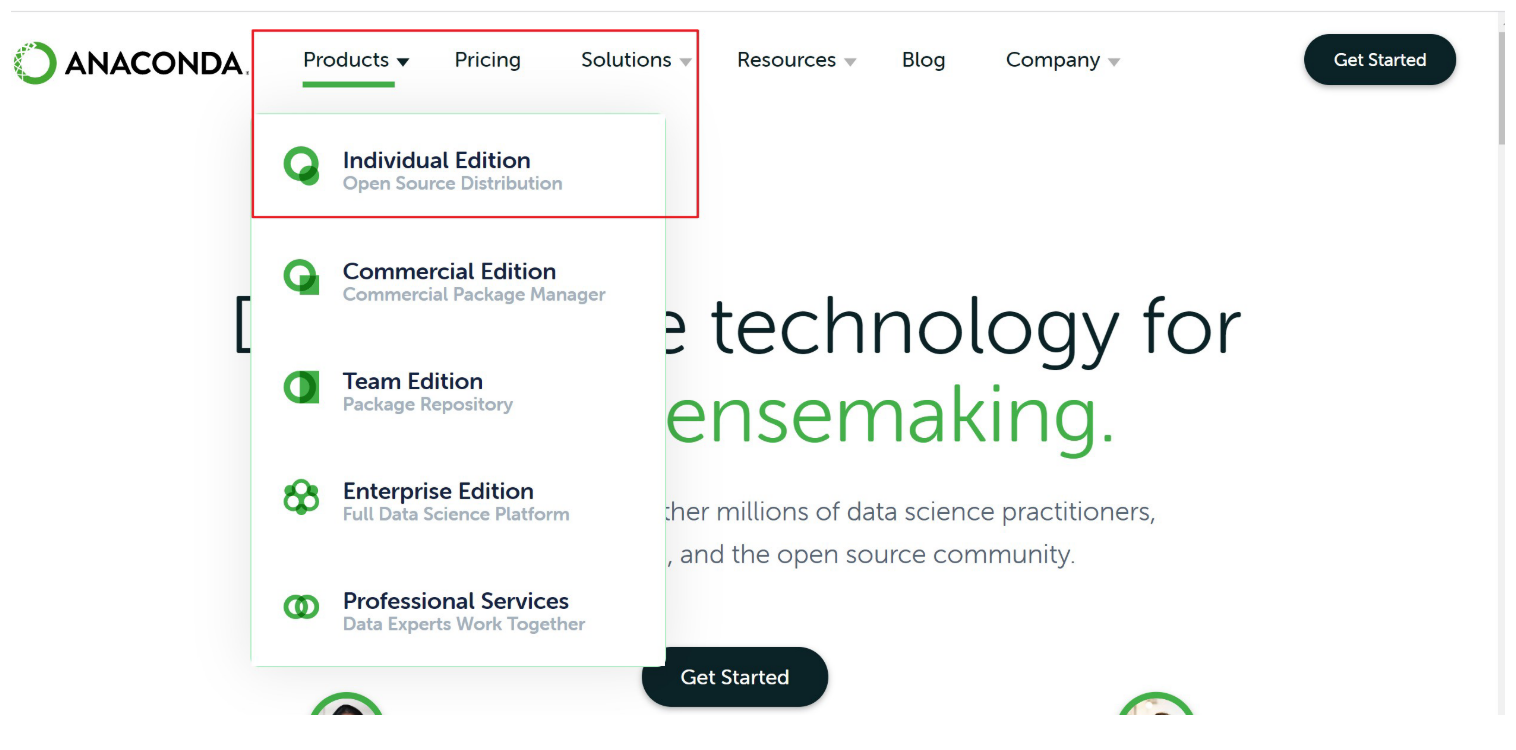Go to the Pricing page

click(488, 60)
